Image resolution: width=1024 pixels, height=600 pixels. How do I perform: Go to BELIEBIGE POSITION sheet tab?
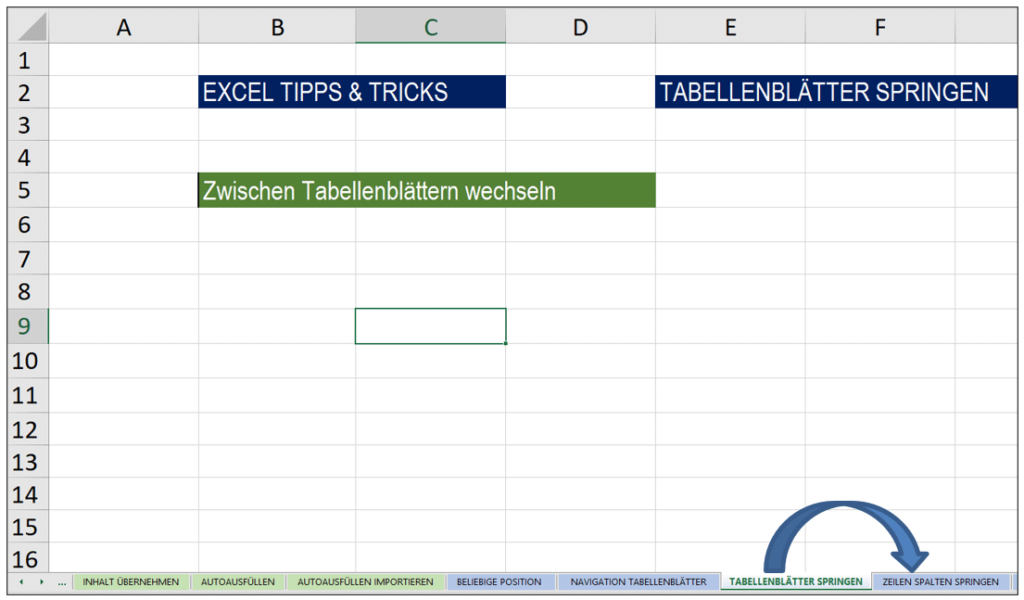tap(499, 582)
